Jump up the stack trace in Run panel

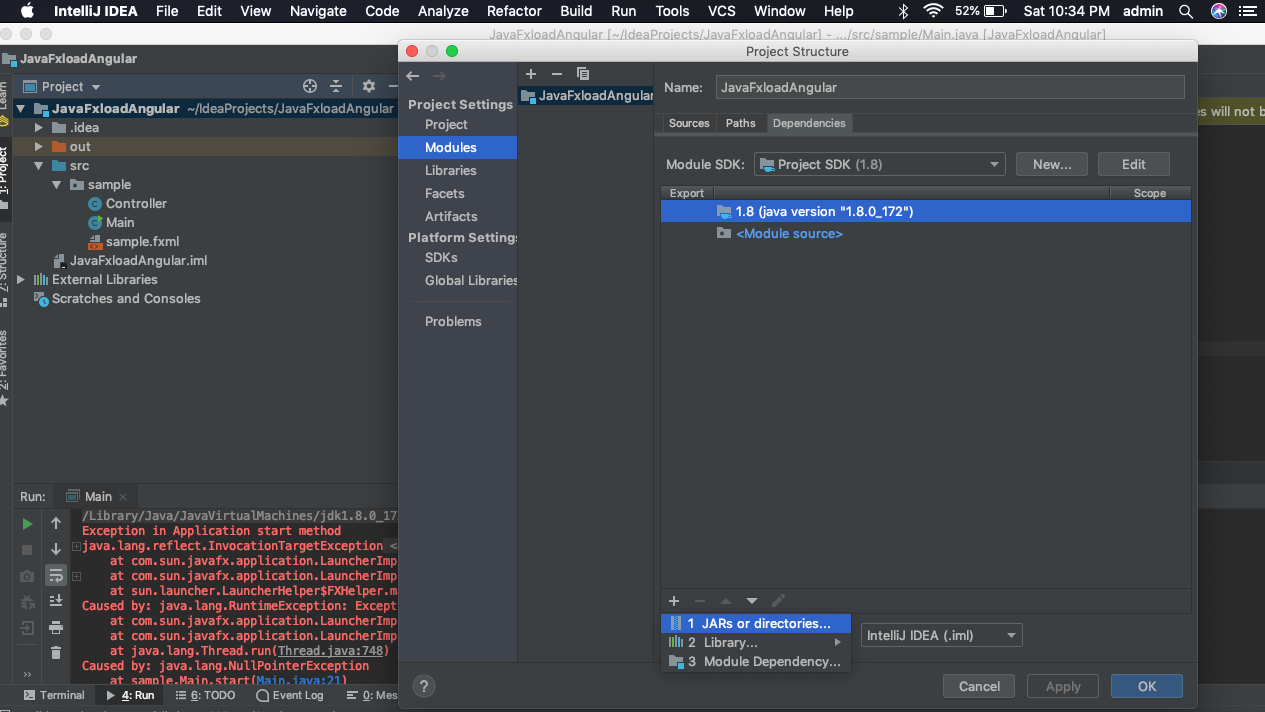(x=56, y=523)
